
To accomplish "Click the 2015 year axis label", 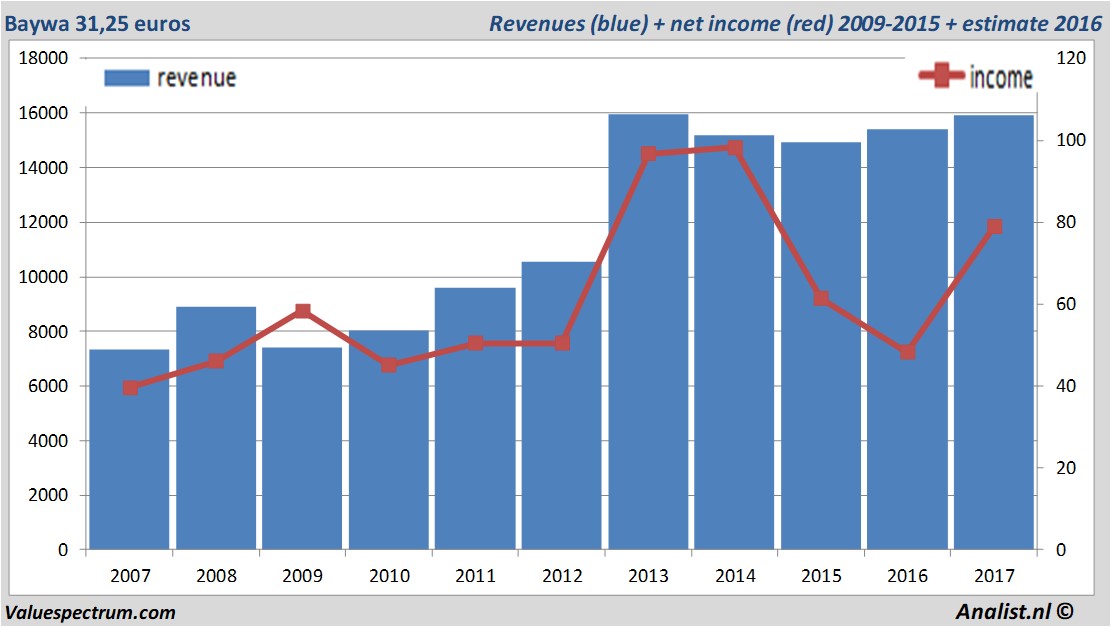I will coord(821,576).
